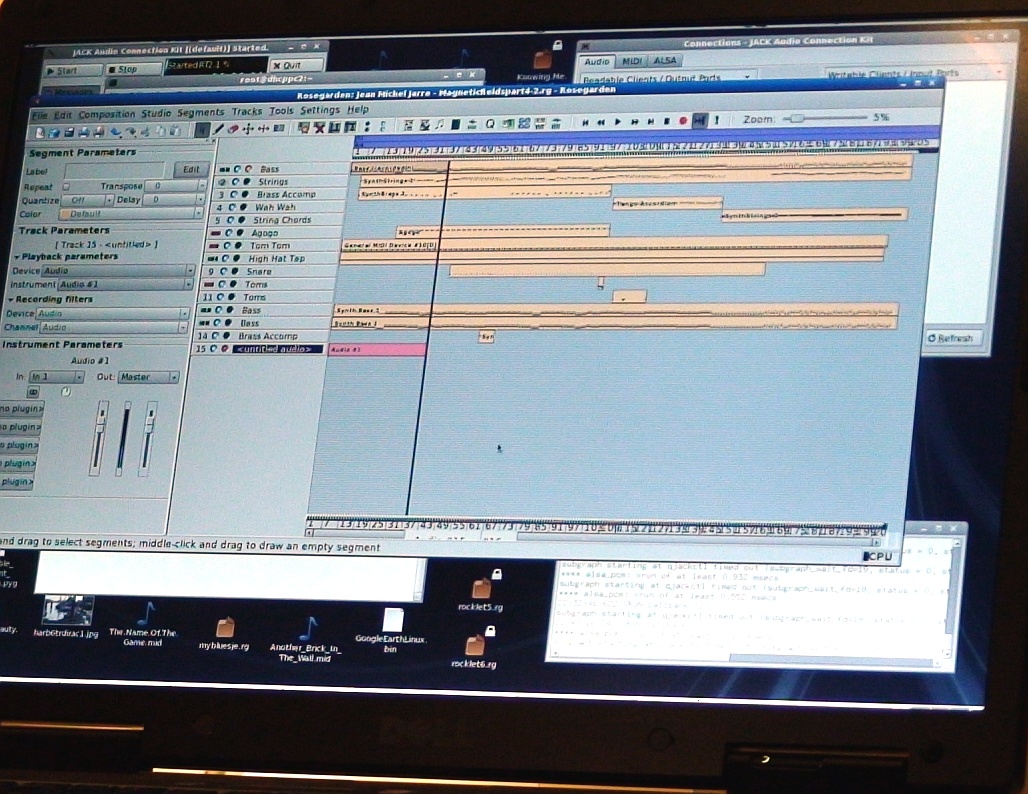Image resolution: width=1028 pixels, height=794 pixels.
Task: Toggle record LED on untitled audio track 15
Action: [224, 349]
